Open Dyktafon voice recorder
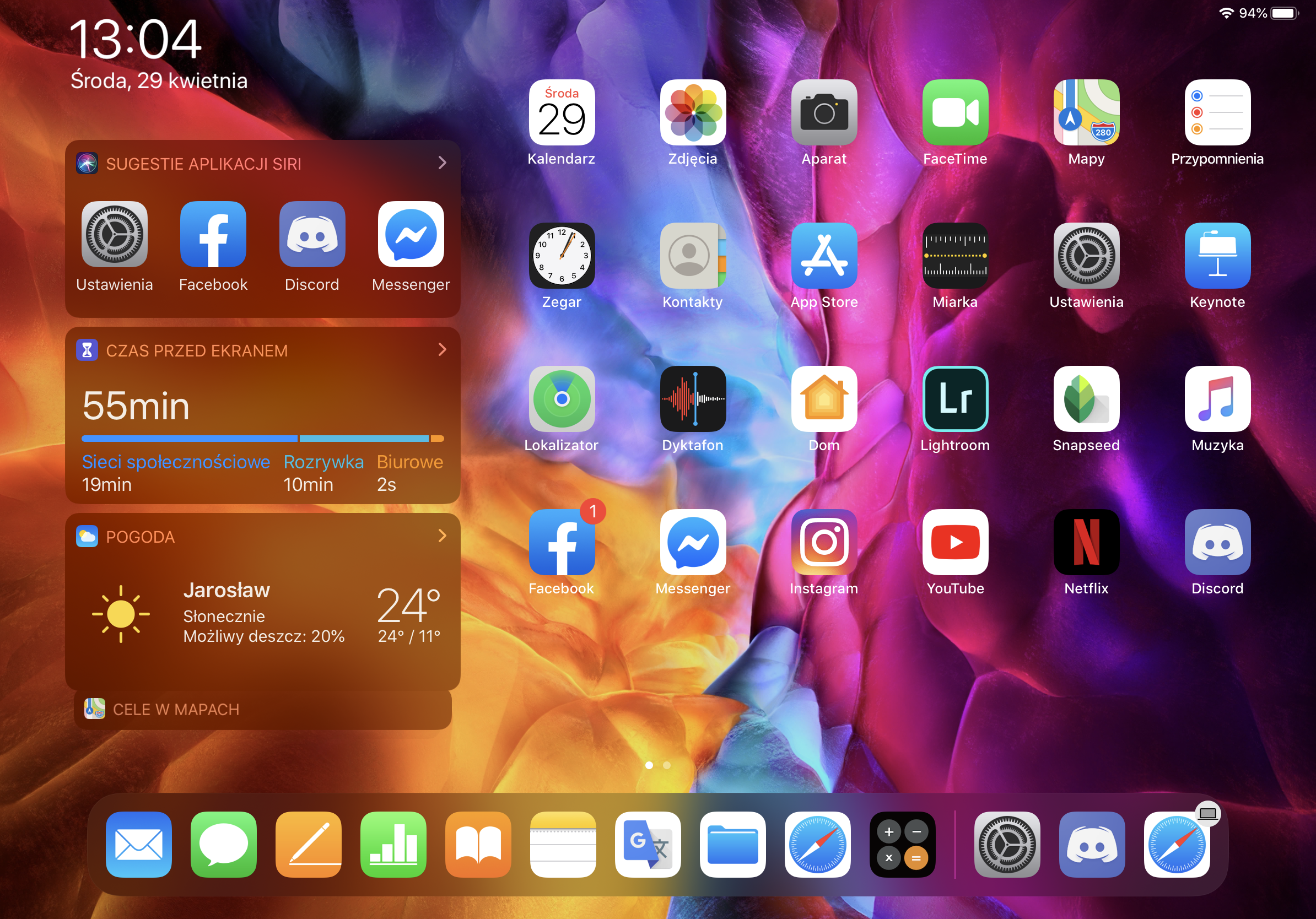The width and height of the screenshot is (1316, 919). pyautogui.click(x=692, y=399)
